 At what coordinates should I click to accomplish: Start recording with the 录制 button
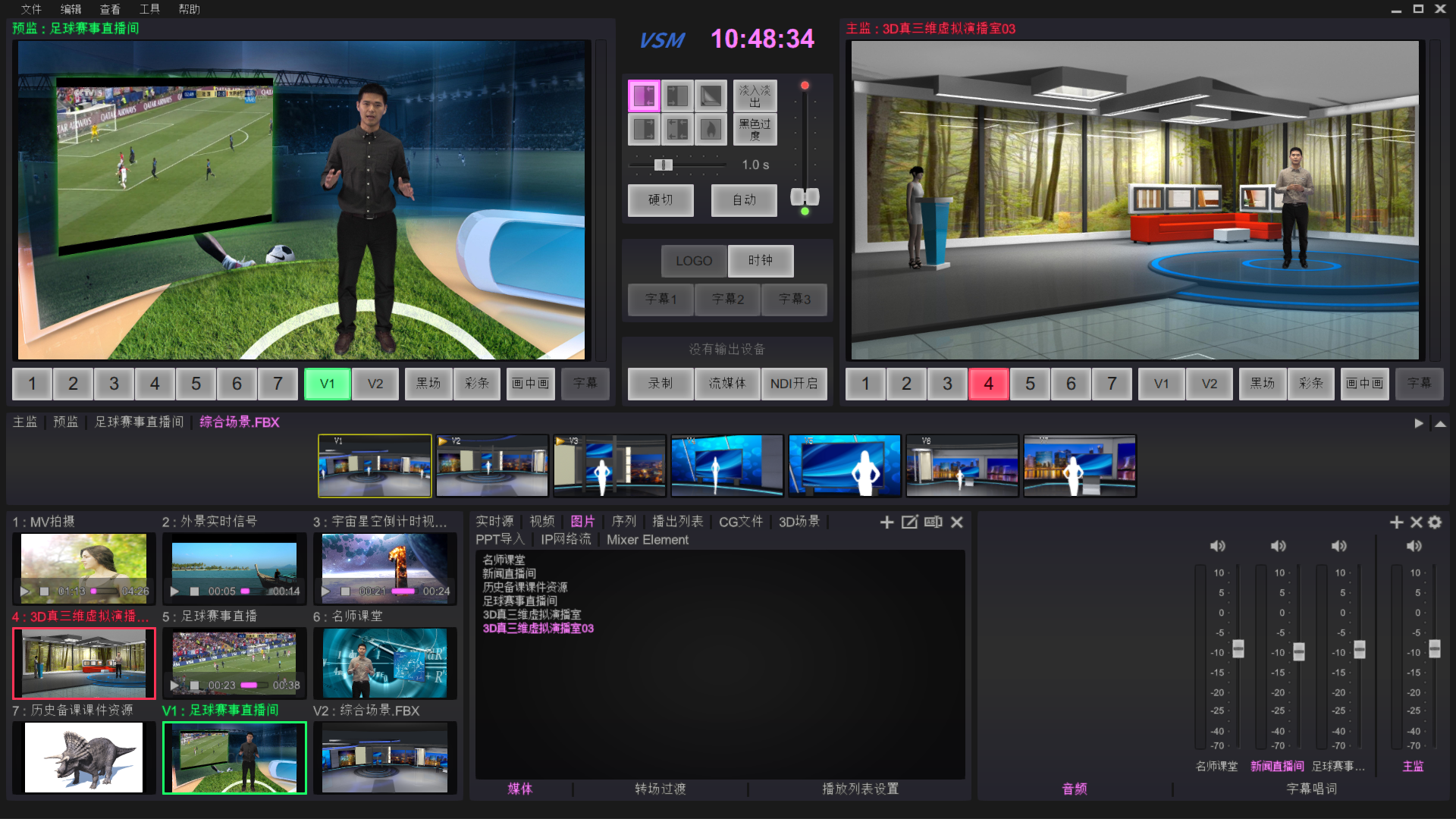coord(661,384)
